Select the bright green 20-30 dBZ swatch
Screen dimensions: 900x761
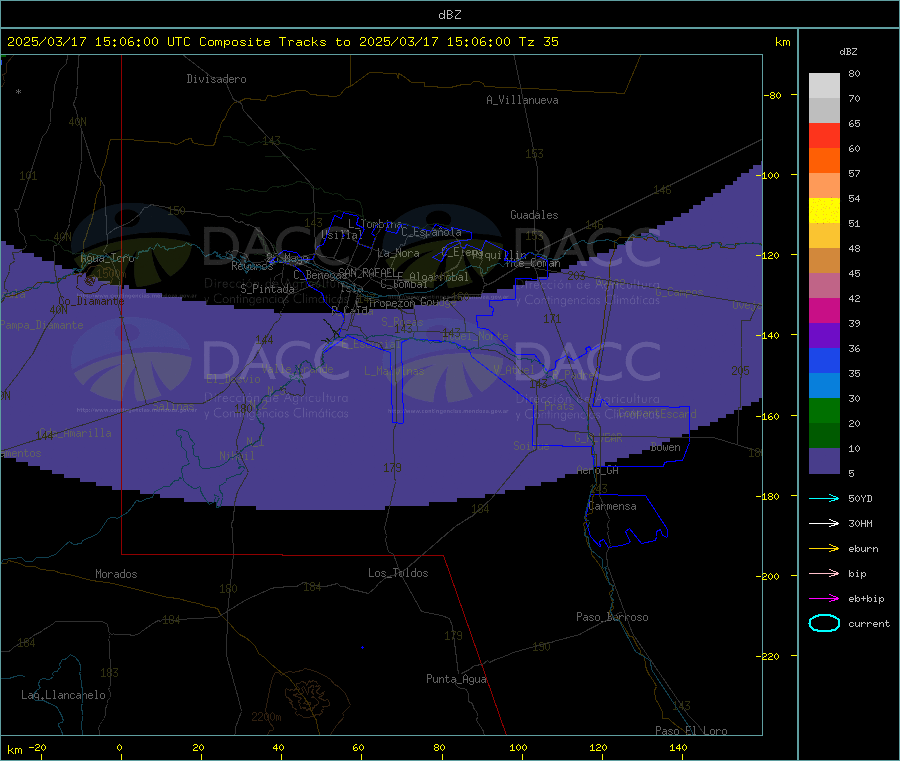tap(824, 410)
